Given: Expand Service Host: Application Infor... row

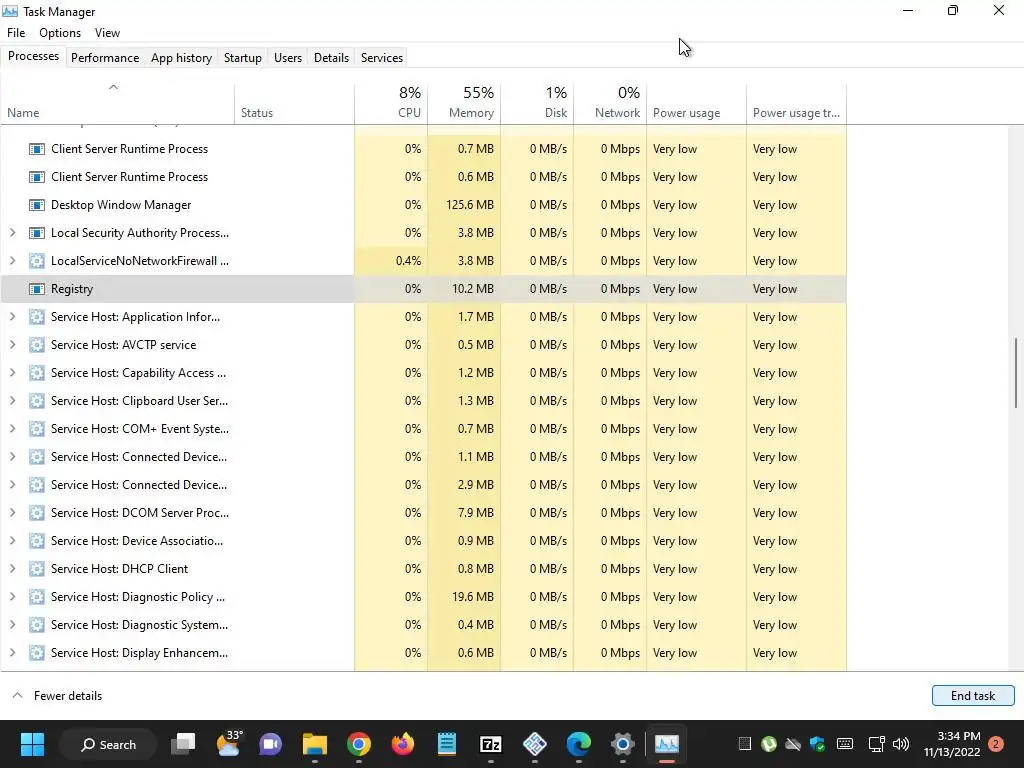Looking at the screenshot, I should [x=12, y=317].
